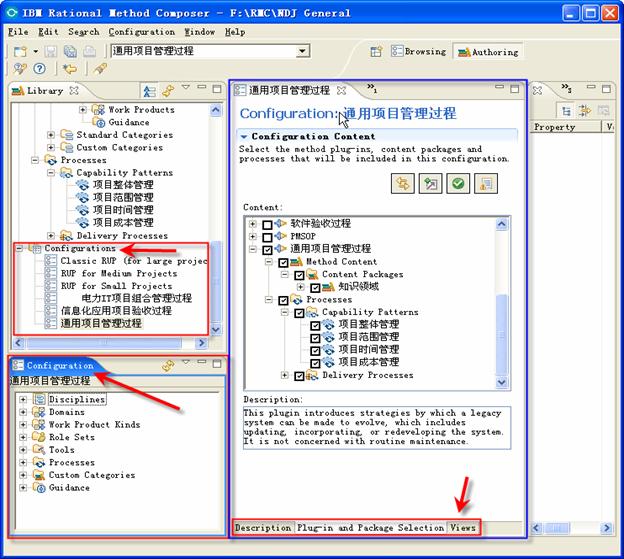Switch to the Authoring perspective
Image resolution: width=624 pixels, height=559 pixels.
488,52
